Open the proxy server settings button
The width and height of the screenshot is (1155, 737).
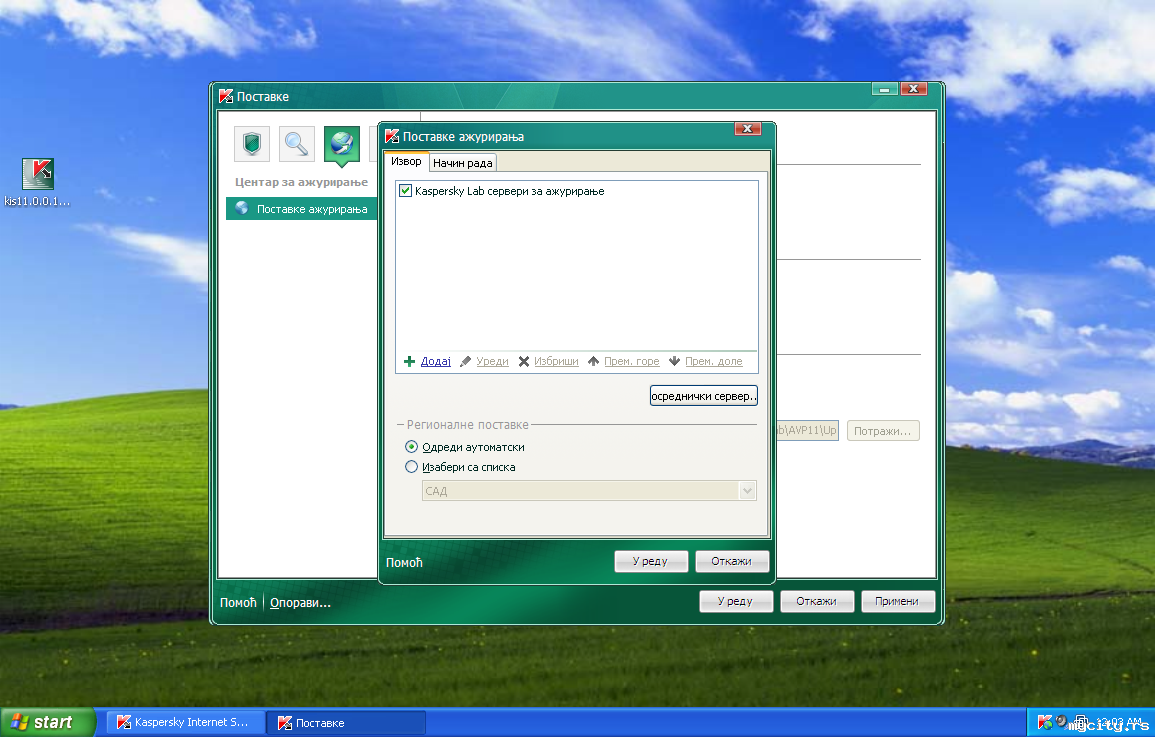point(703,396)
